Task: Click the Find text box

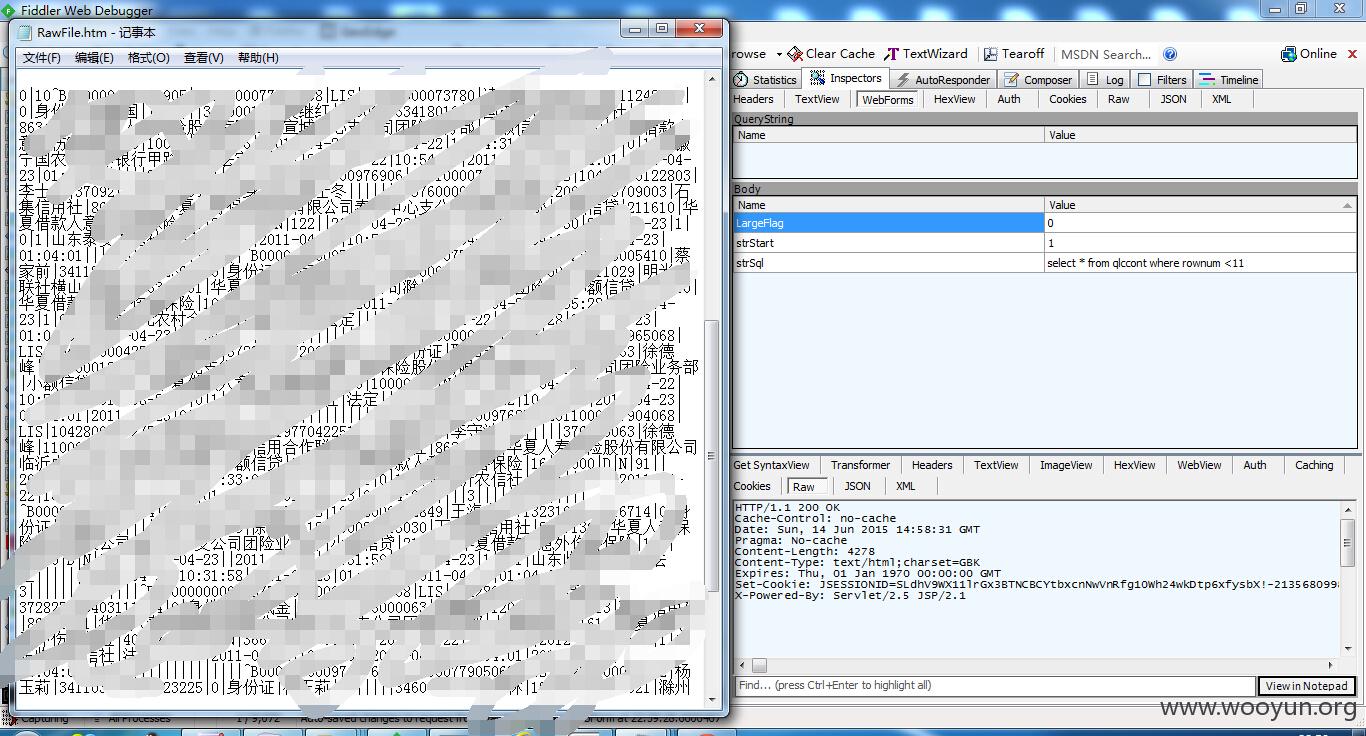Action: click(995, 685)
